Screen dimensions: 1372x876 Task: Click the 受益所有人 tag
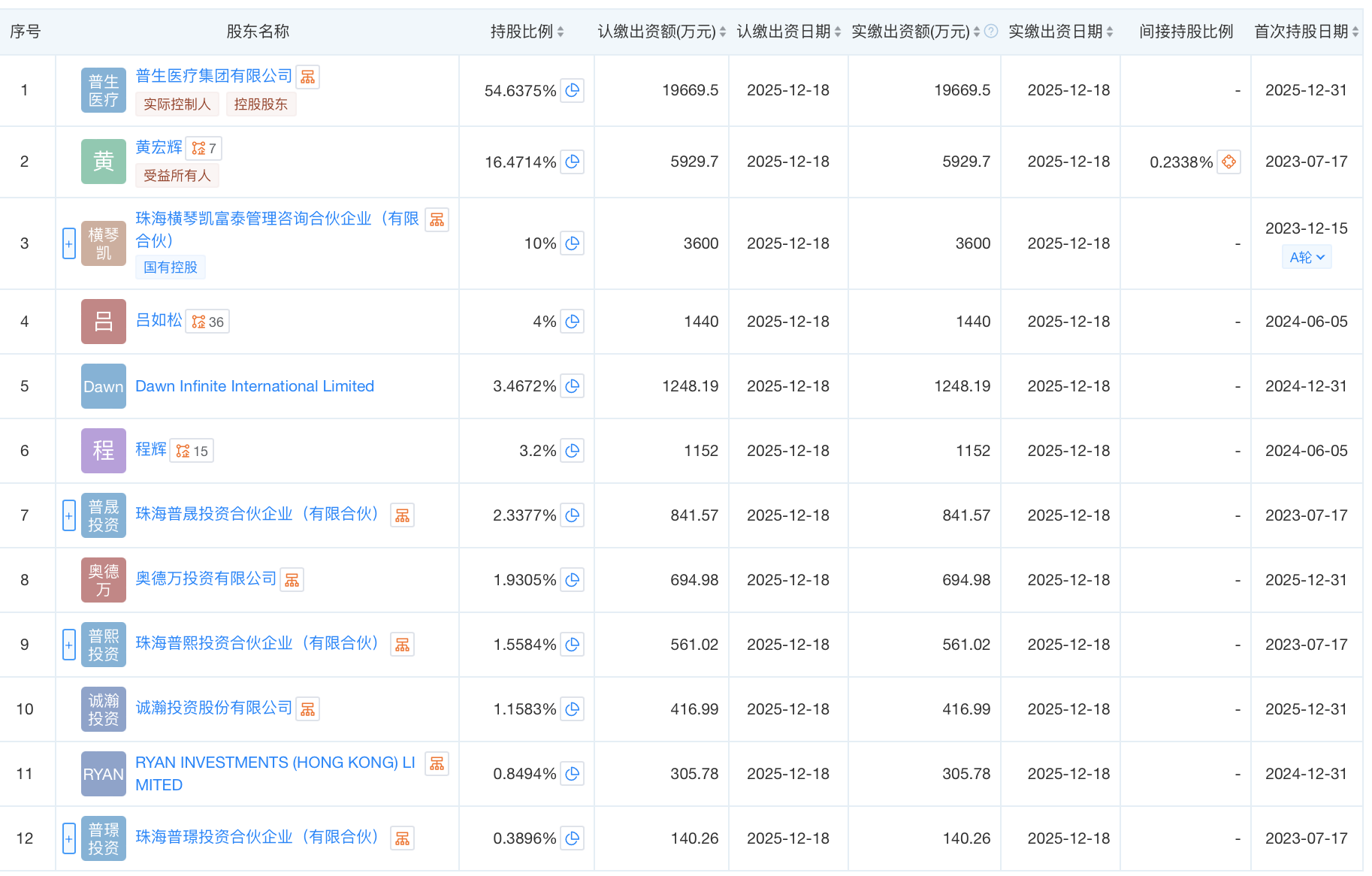[177, 176]
